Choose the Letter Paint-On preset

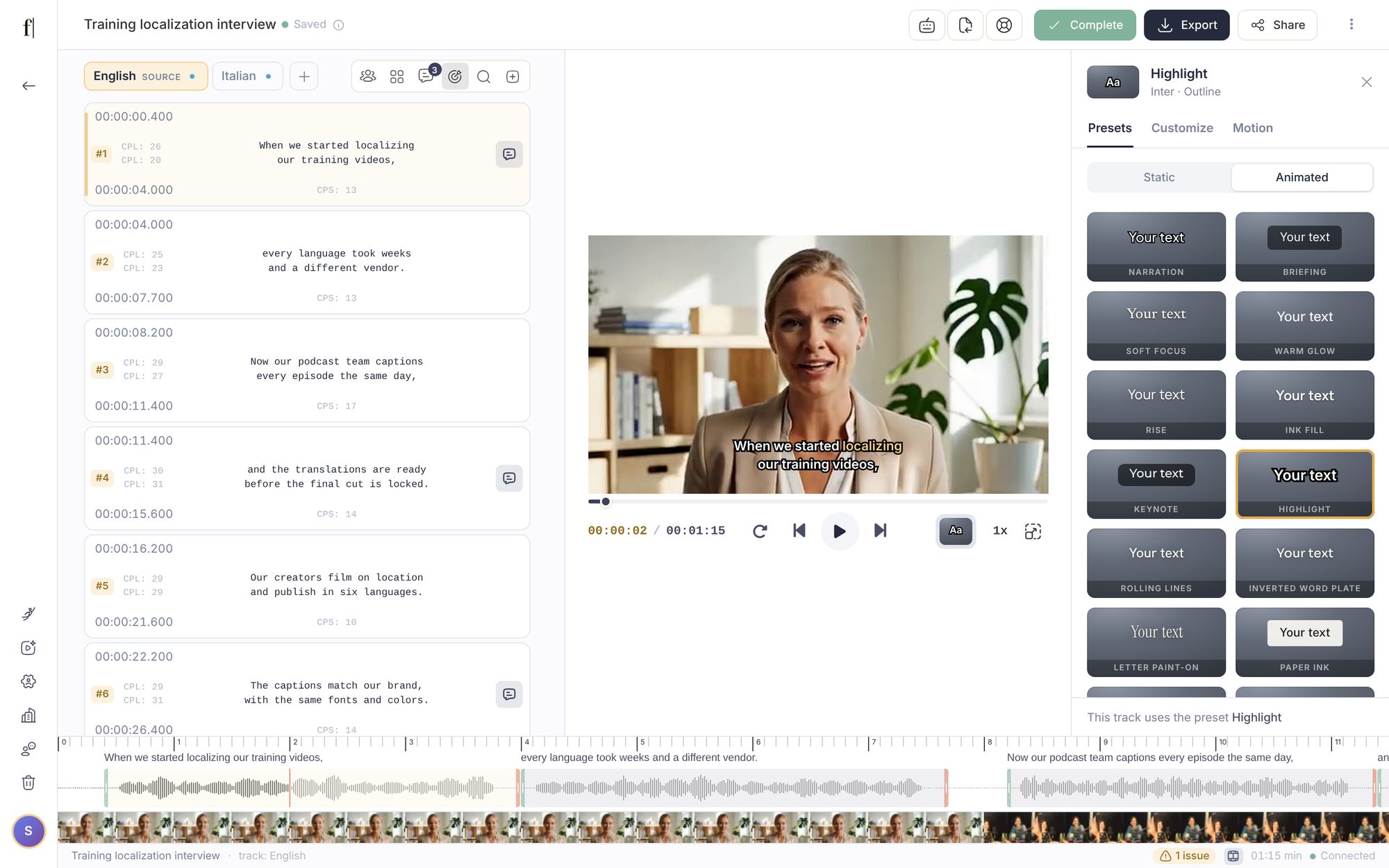1156,642
